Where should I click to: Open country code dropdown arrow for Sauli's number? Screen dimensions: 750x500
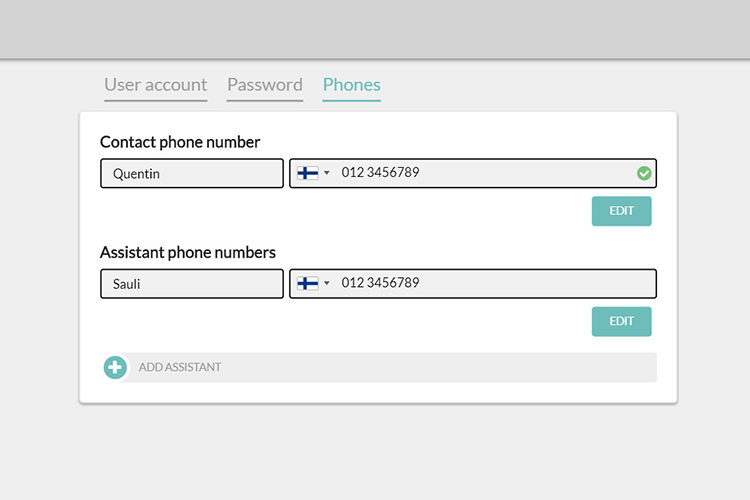pos(327,283)
